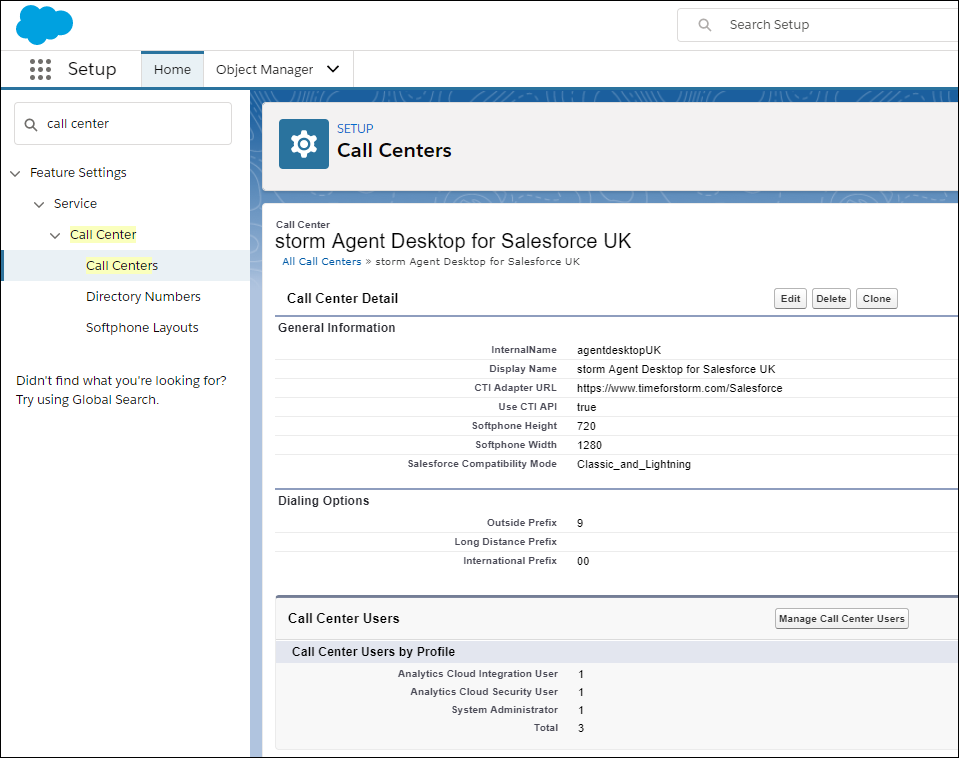Click the Softphone Height value 720
The height and width of the screenshot is (758, 959).
click(x=586, y=426)
